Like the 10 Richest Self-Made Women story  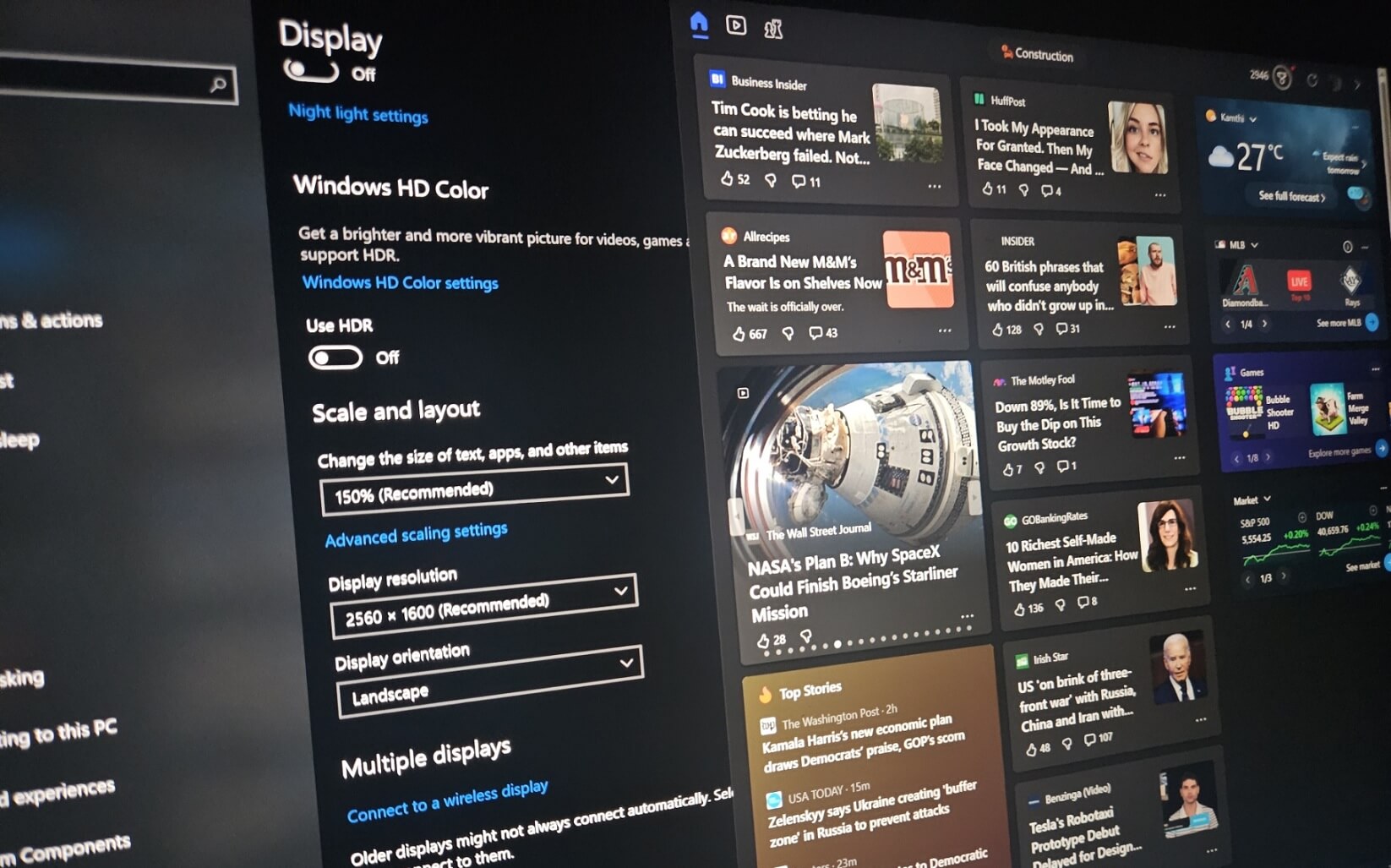pyautogui.click(x=1019, y=609)
